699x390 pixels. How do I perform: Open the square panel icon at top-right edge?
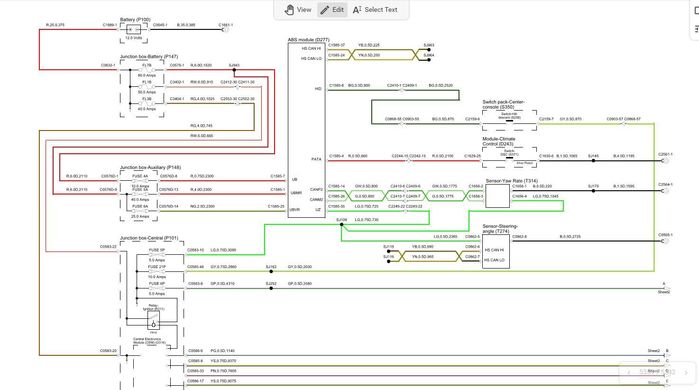click(696, 11)
